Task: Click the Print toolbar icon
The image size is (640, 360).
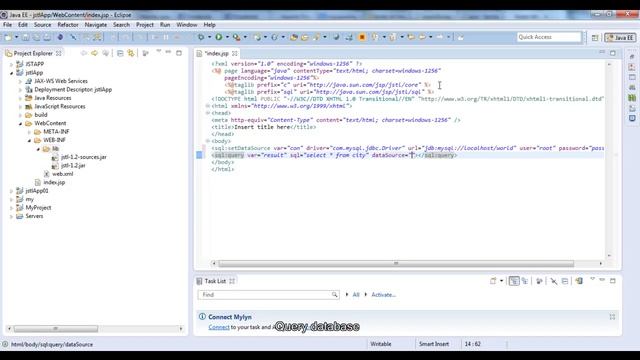Action: (x=47, y=37)
